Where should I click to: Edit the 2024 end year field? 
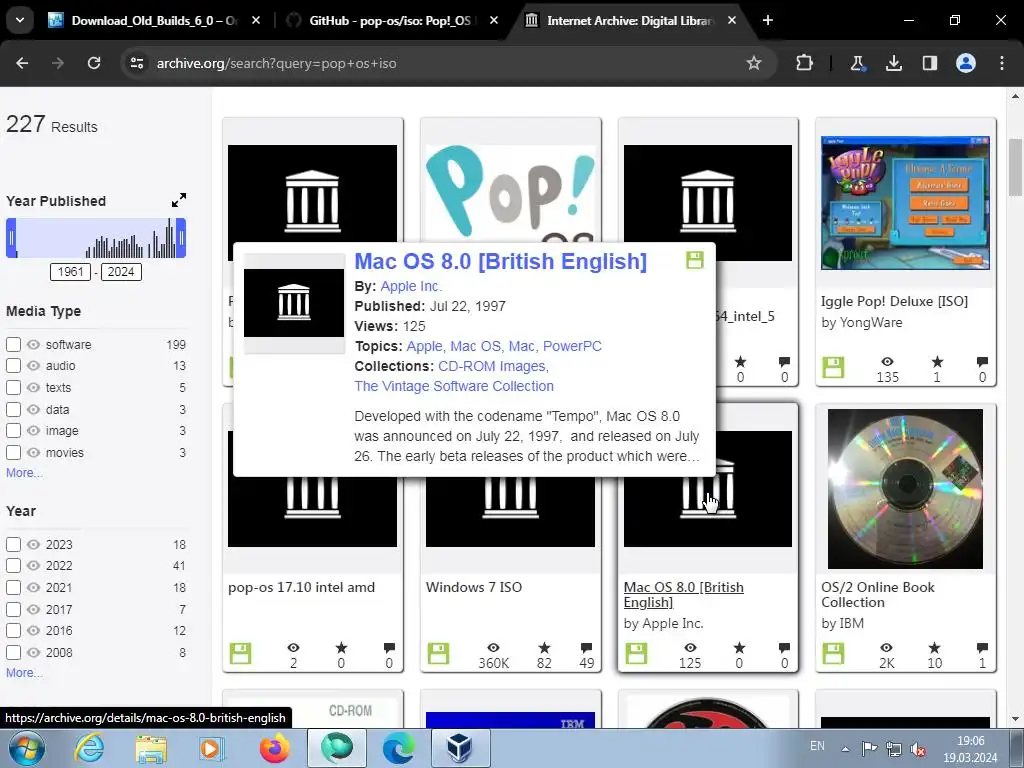pyautogui.click(x=121, y=272)
